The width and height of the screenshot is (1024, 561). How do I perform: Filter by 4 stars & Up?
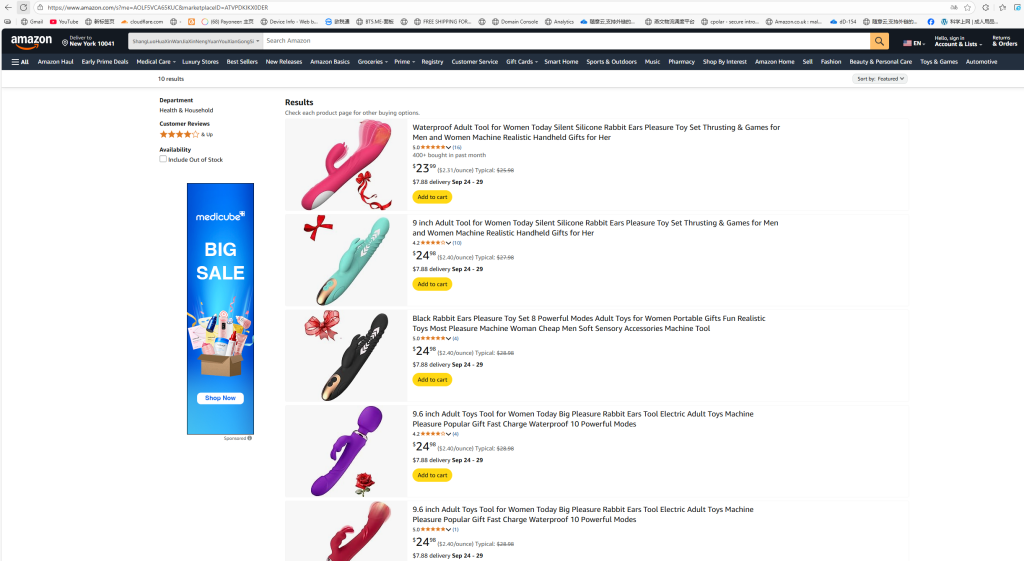coord(186,134)
